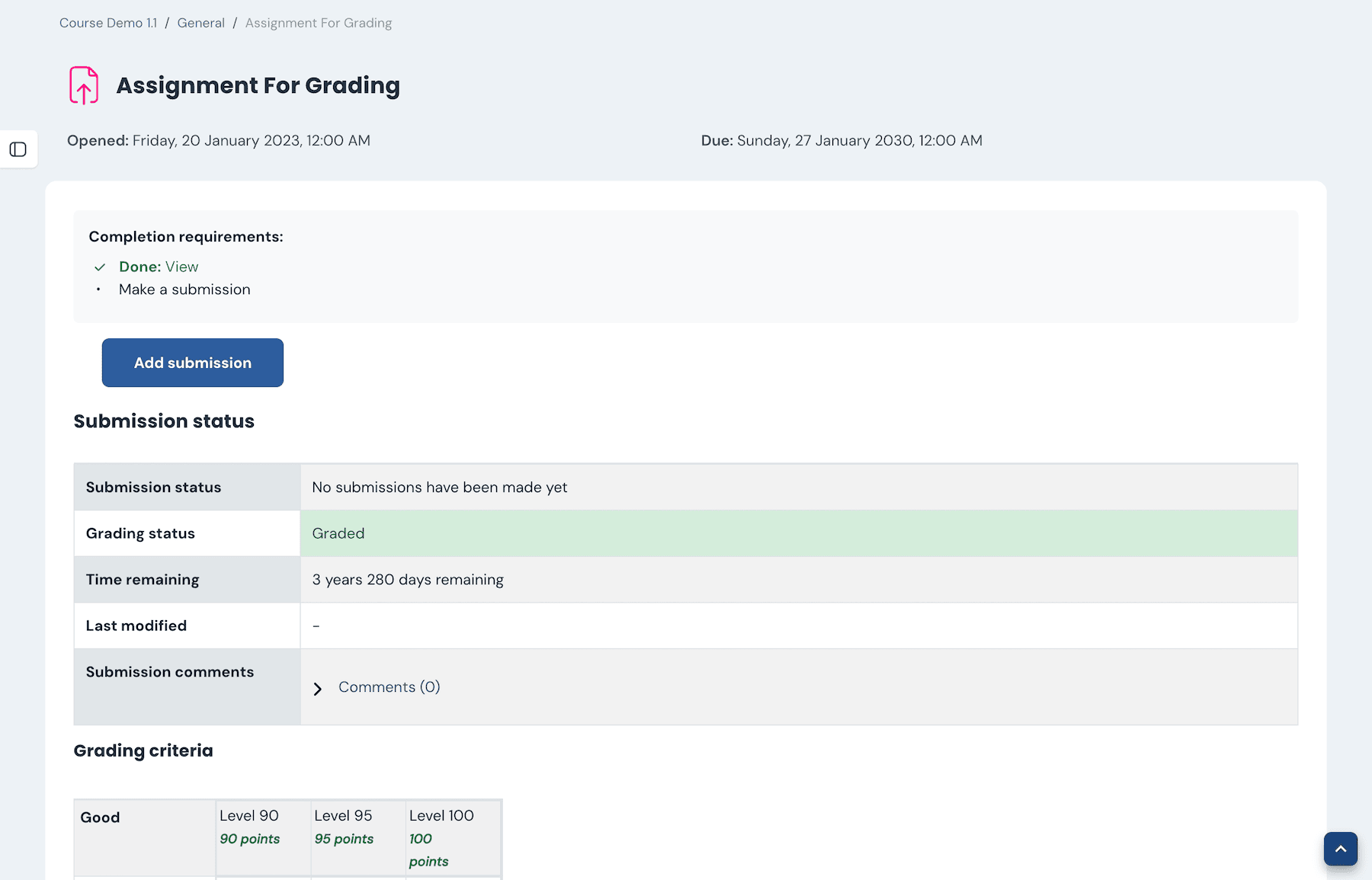This screenshot has width=1372, height=880.
Task: Click the Make a submission requirement
Action: [x=184, y=290]
